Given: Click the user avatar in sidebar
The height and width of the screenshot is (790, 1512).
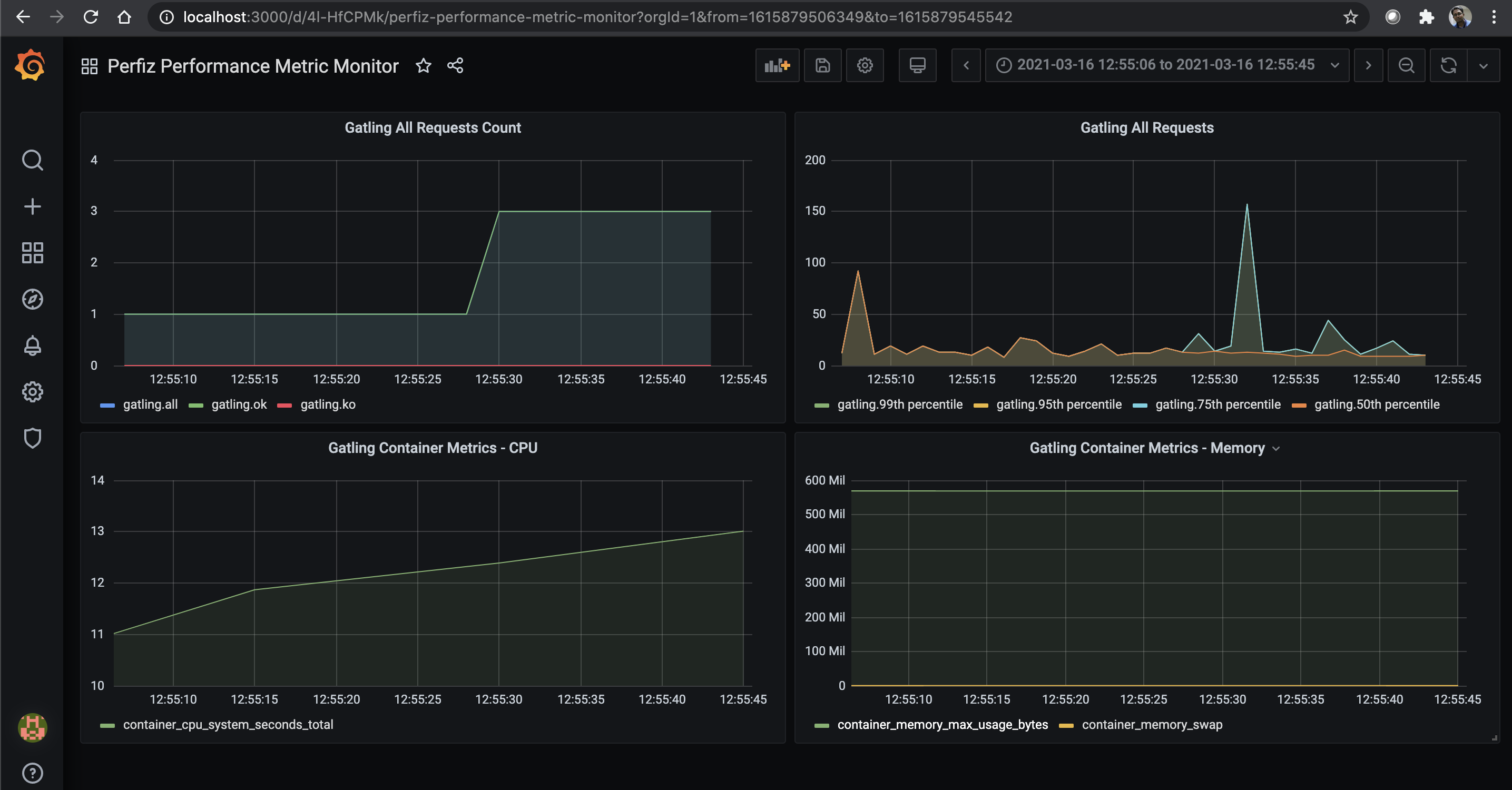Looking at the screenshot, I should pos(32,728).
